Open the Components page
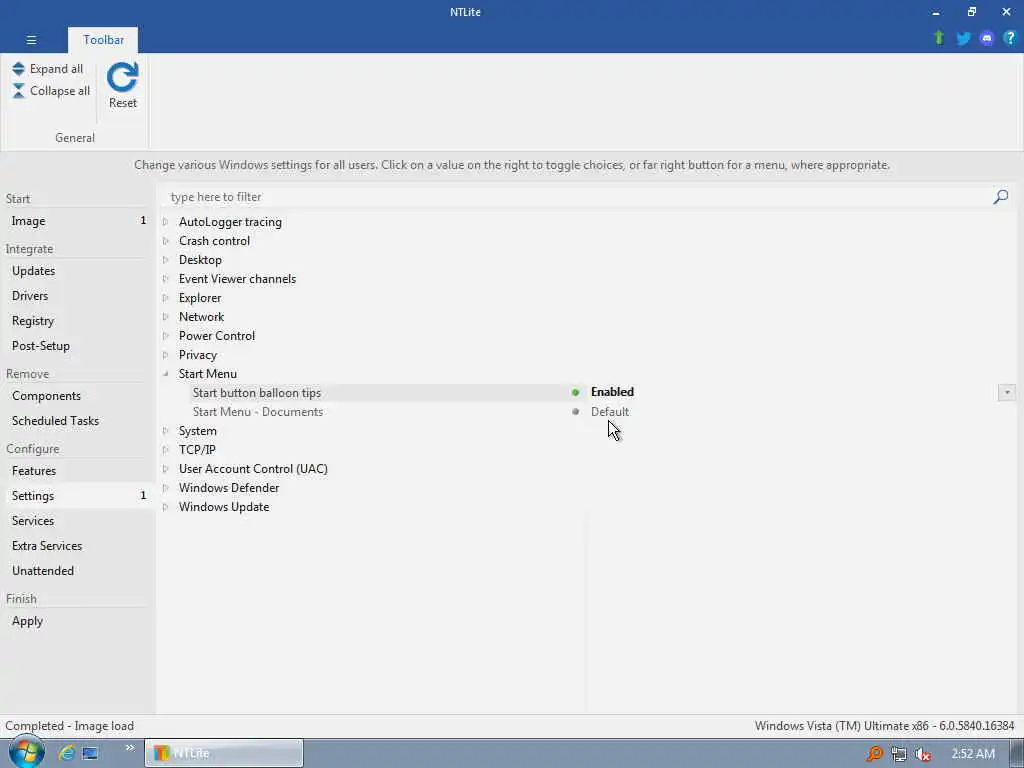Image resolution: width=1024 pixels, height=768 pixels. 78,396
